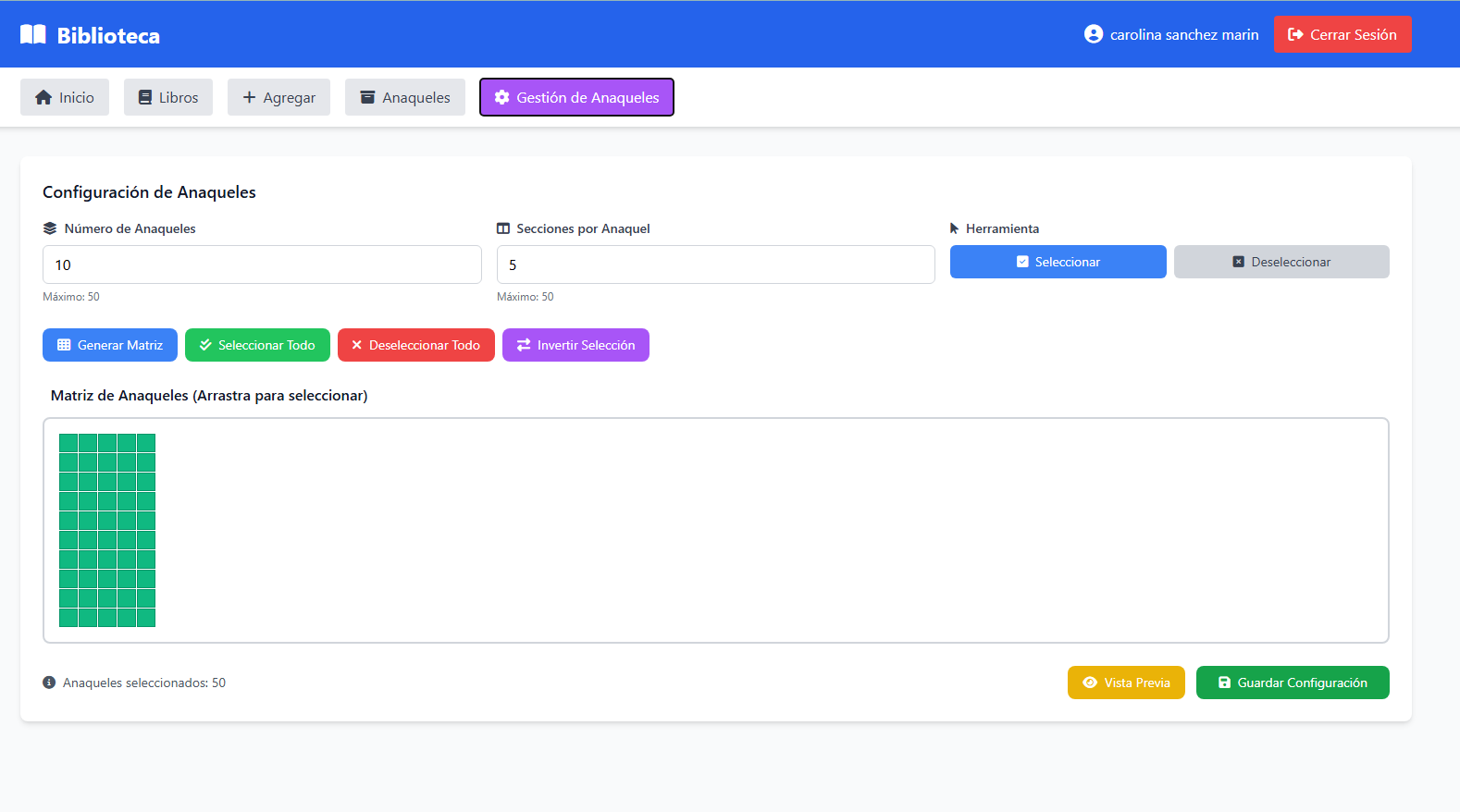Click the gear icon on Gestión de Anaqueles
Screen dimensions: 1460x812
[x=501, y=98]
